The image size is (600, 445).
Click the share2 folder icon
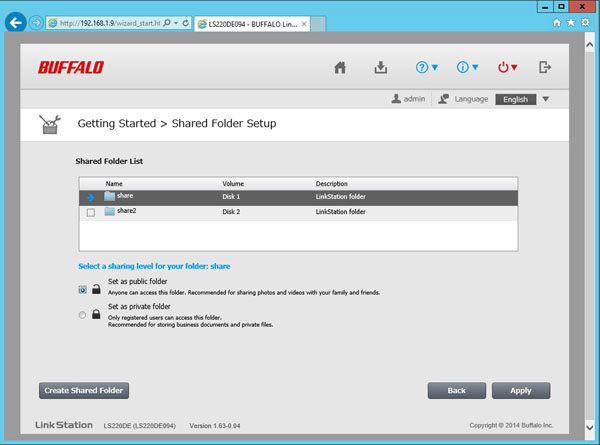(x=109, y=211)
